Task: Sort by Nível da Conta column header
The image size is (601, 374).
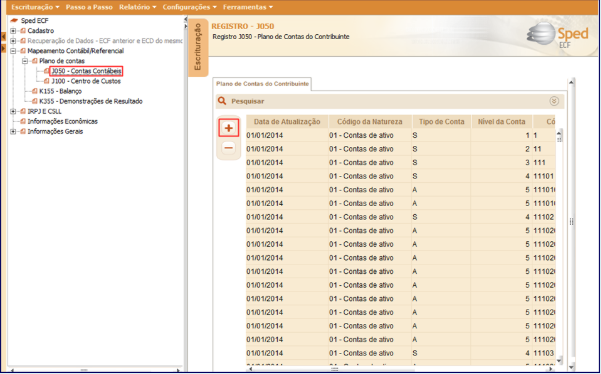Action: point(501,121)
